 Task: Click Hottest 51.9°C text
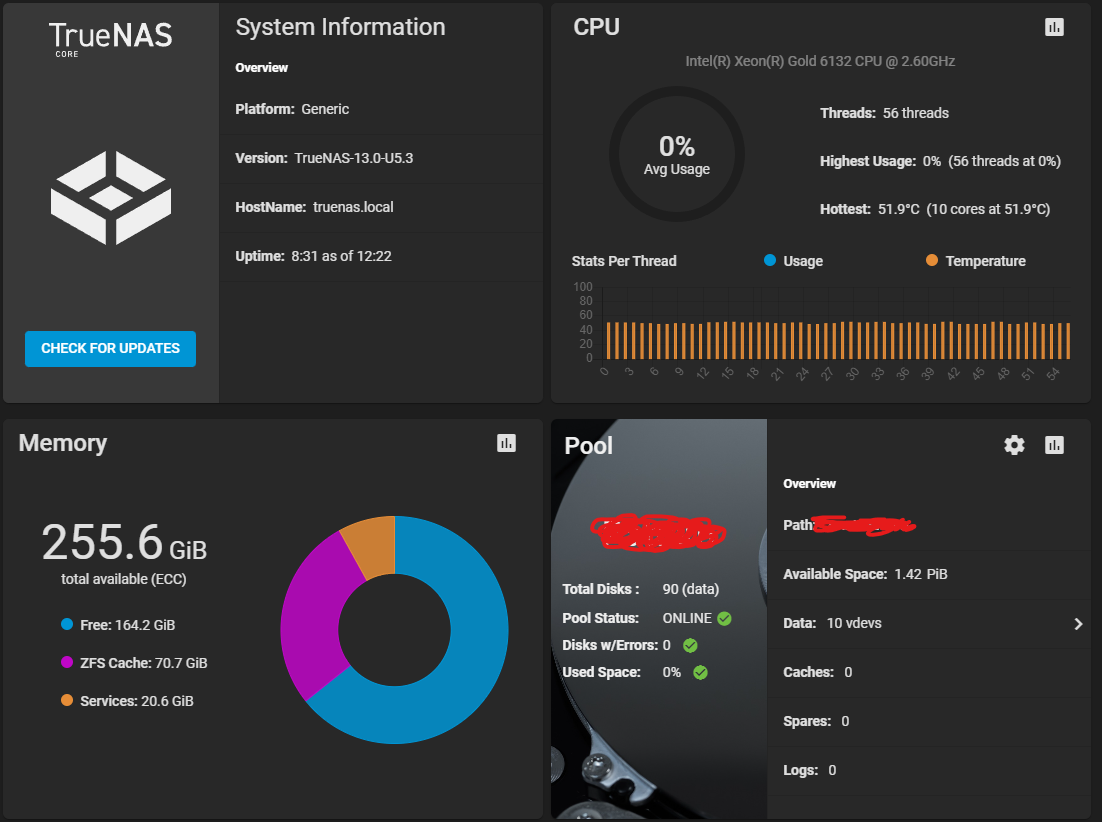pyautogui.click(x=935, y=209)
